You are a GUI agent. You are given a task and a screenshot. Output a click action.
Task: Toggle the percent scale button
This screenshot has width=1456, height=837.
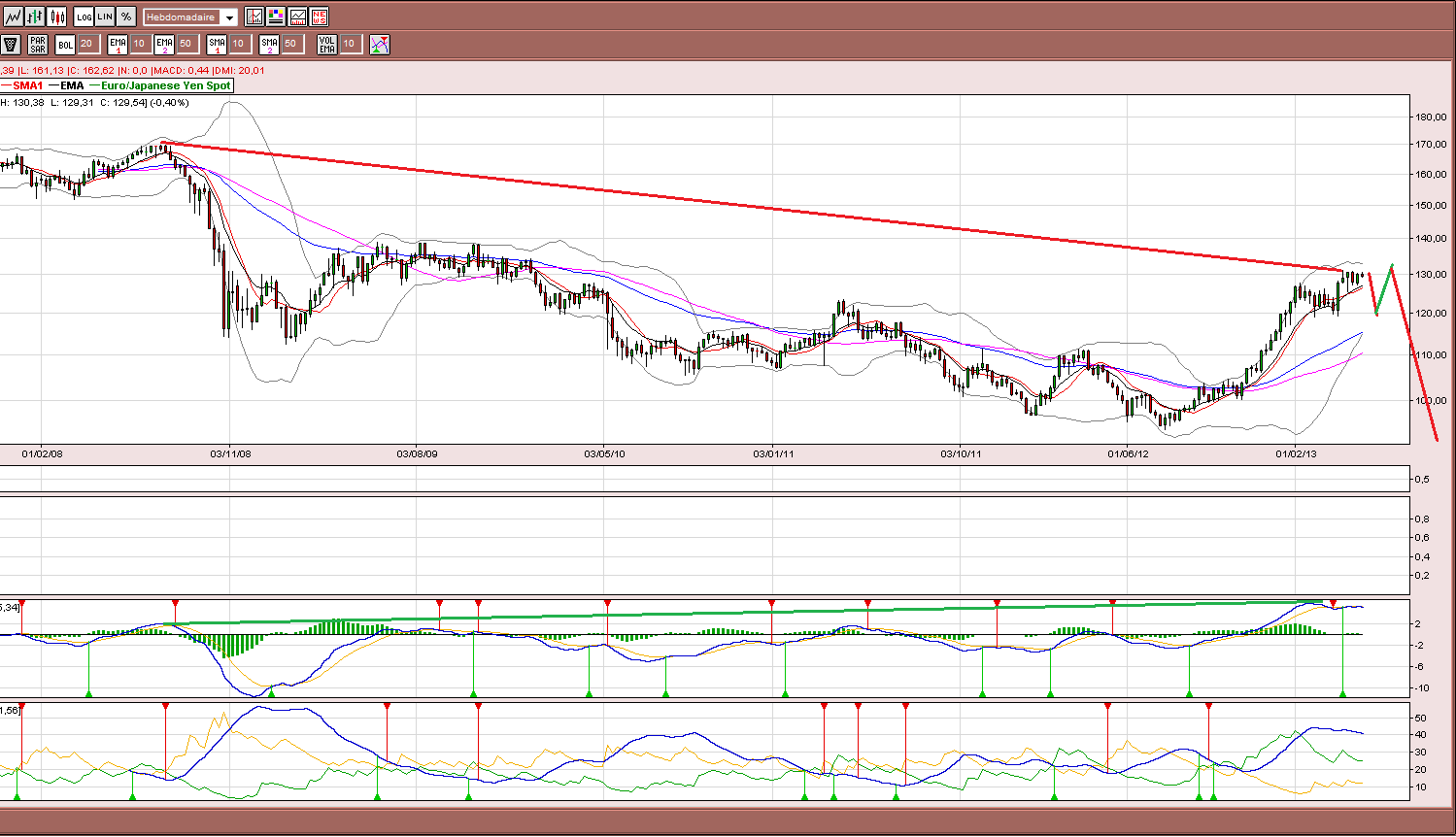click(x=126, y=17)
